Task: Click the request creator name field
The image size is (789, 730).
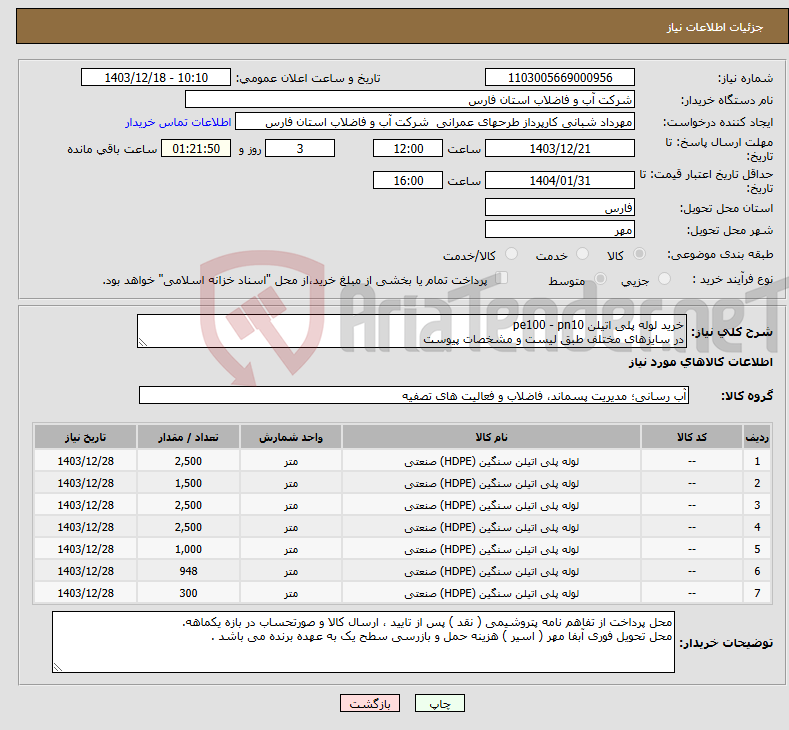Action: (x=435, y=122)
